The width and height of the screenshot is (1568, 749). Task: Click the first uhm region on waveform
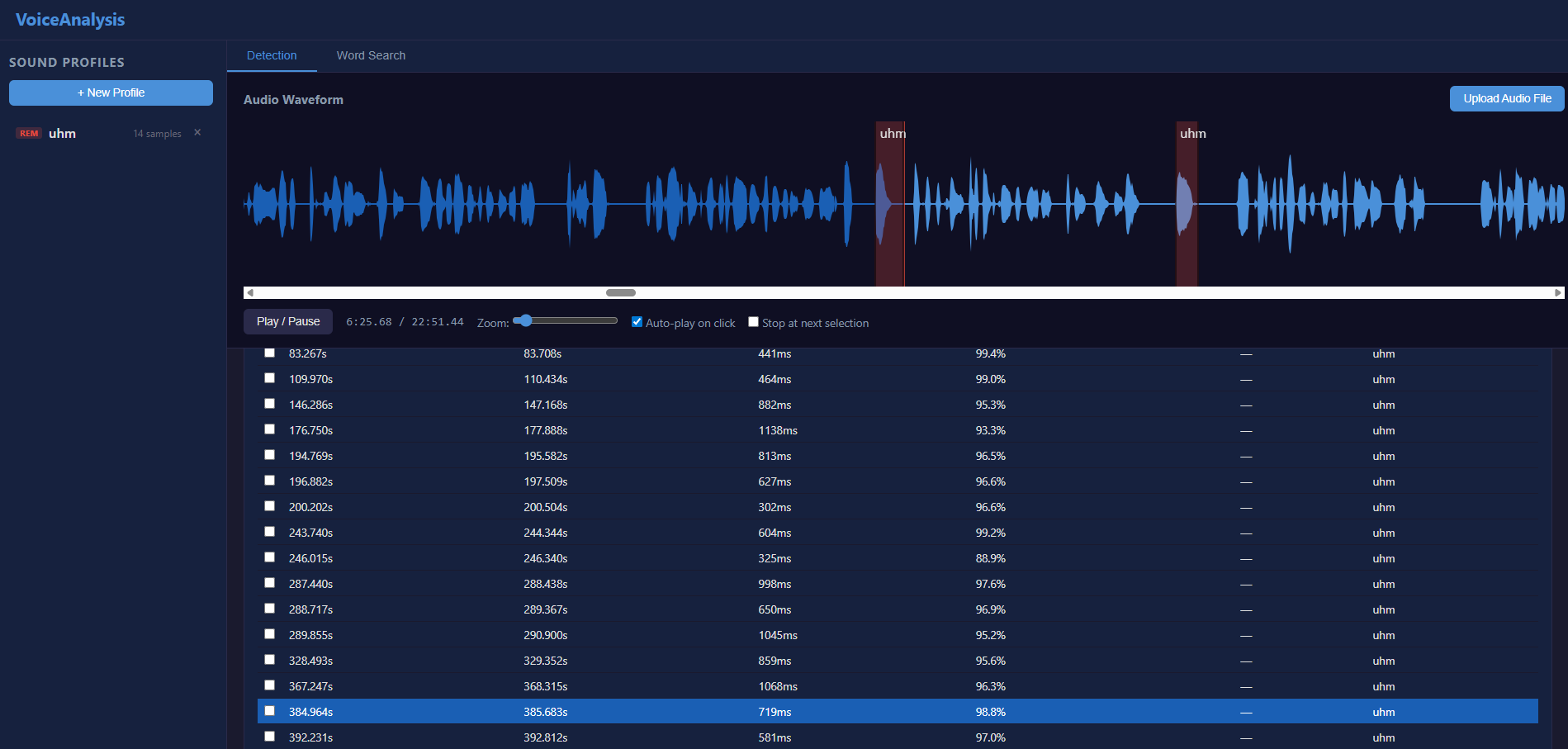[x=890, y=204]
